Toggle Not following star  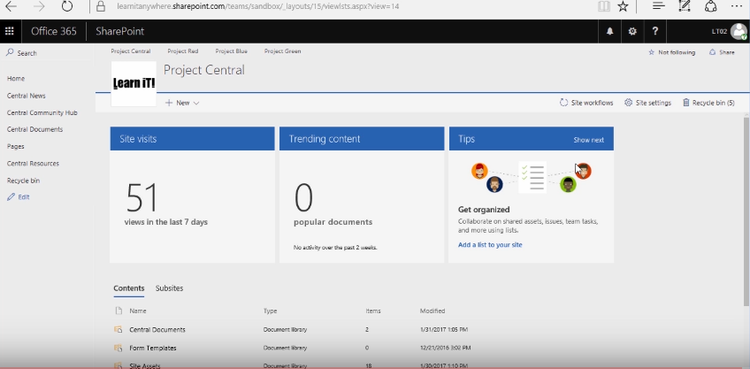(x=651, y=53)
